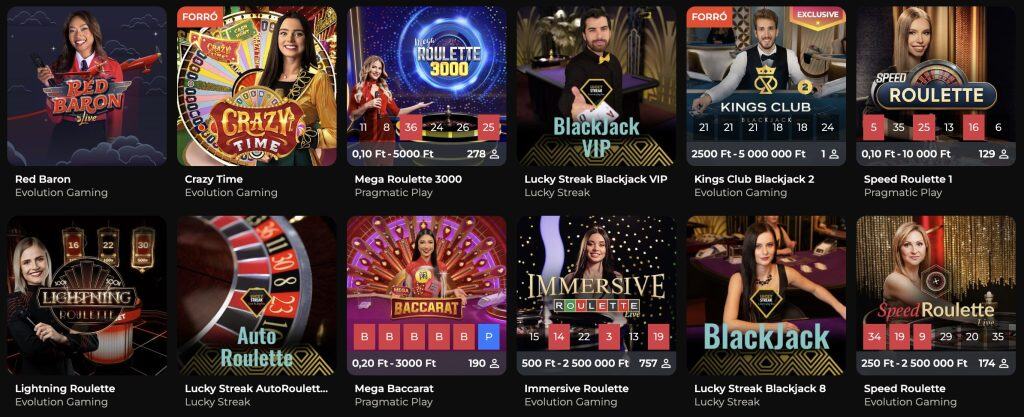Click the player icon beside 757
Screen dimensions: 1024x417
[x=665, y=363]
